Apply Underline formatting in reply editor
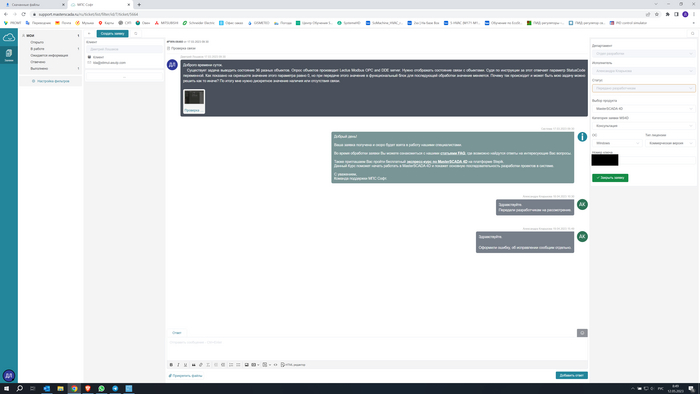The image size is (700, 394). 185,365
